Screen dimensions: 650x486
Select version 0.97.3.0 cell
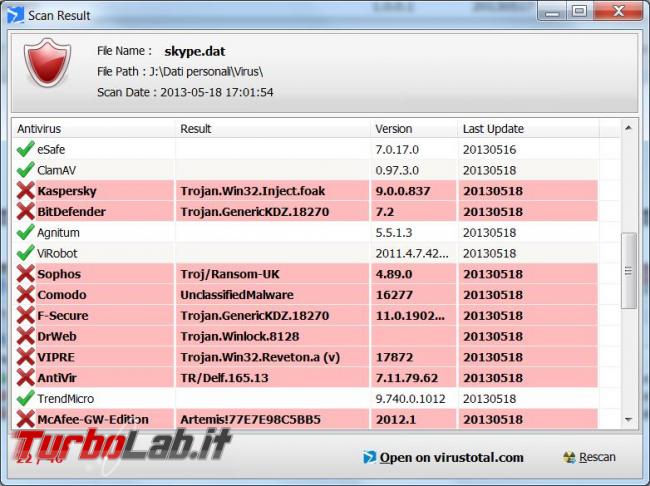pos(397,170)
